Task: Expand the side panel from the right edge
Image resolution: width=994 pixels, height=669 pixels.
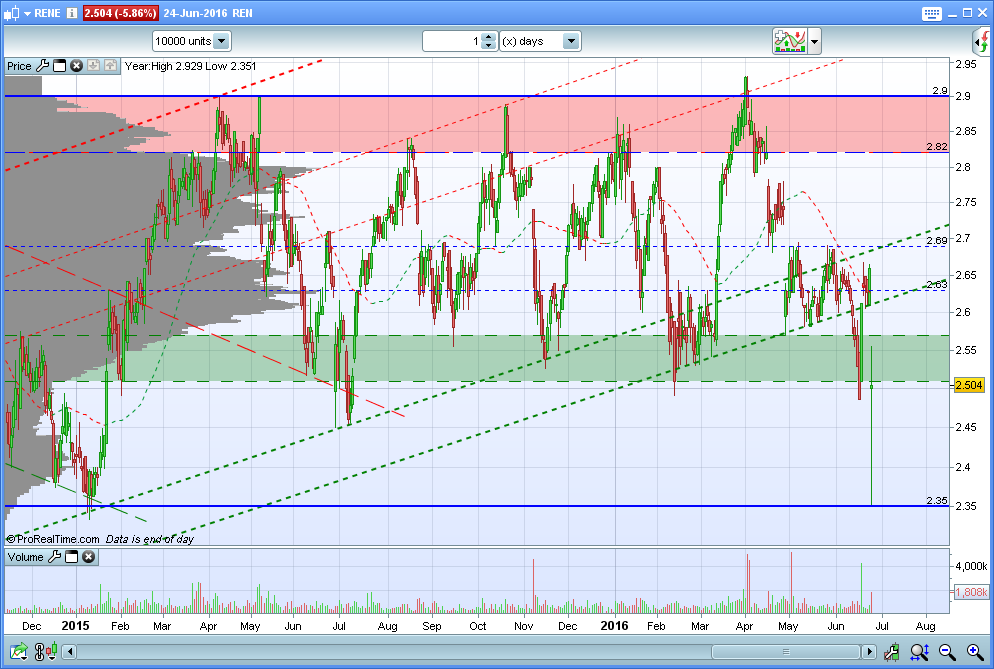Action: tap(982, 42)
